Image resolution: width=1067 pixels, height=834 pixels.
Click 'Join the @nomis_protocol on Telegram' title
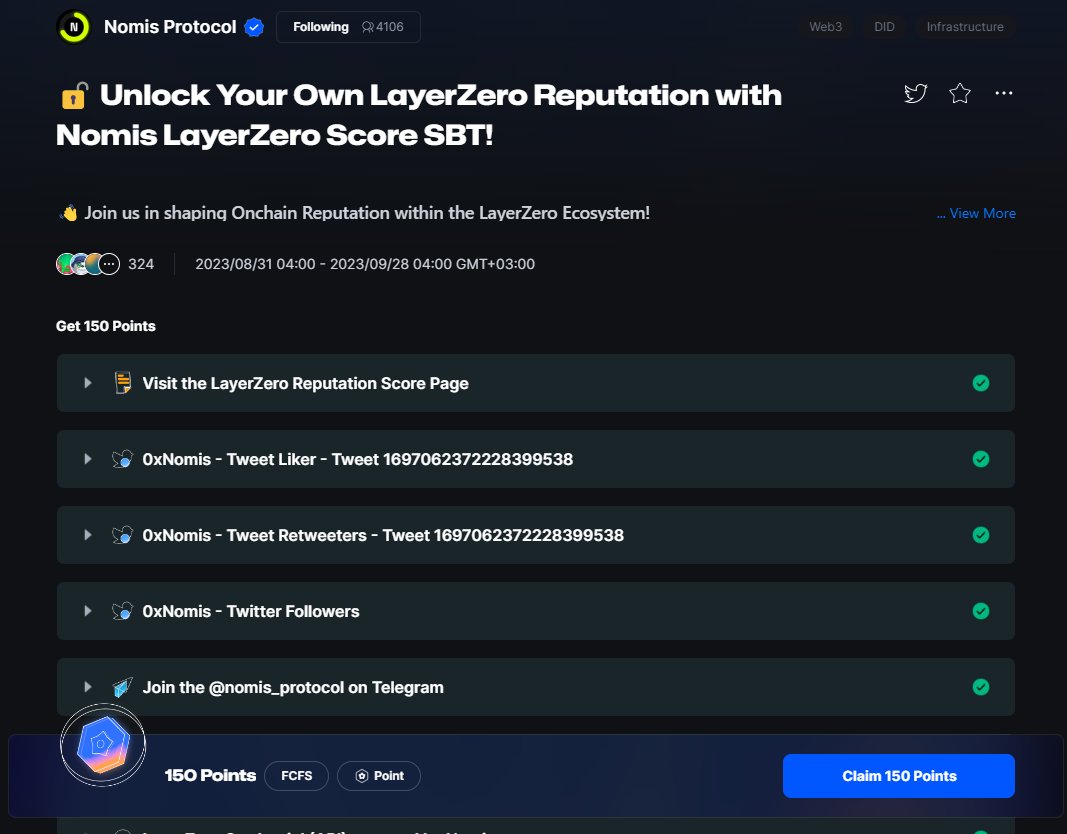[293, 688]
